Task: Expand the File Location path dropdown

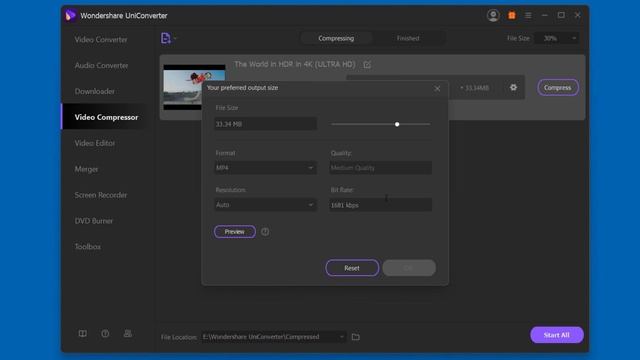Action: [x=273, y=337]
